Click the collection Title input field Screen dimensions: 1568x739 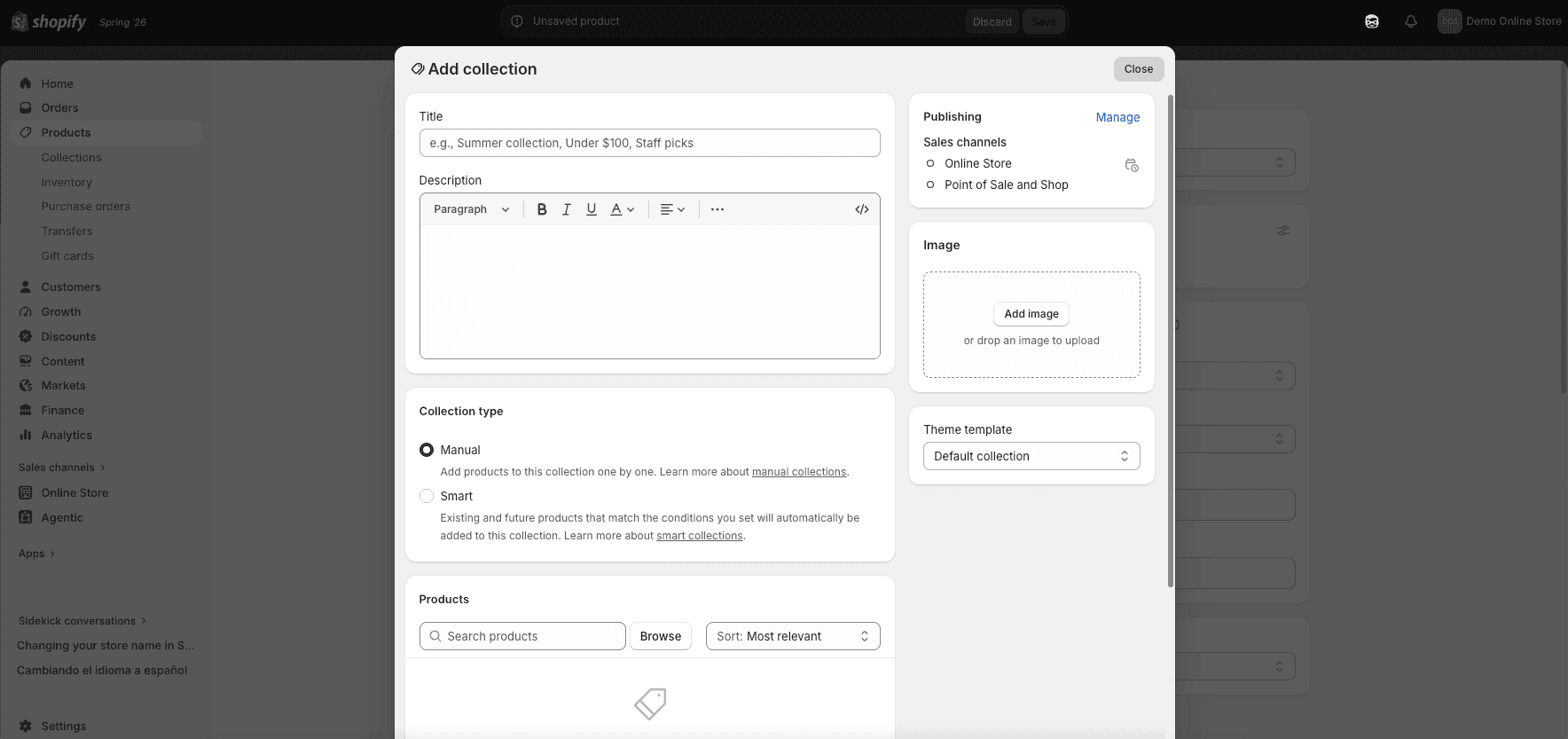pyautogui.click(x=650, y=143)
